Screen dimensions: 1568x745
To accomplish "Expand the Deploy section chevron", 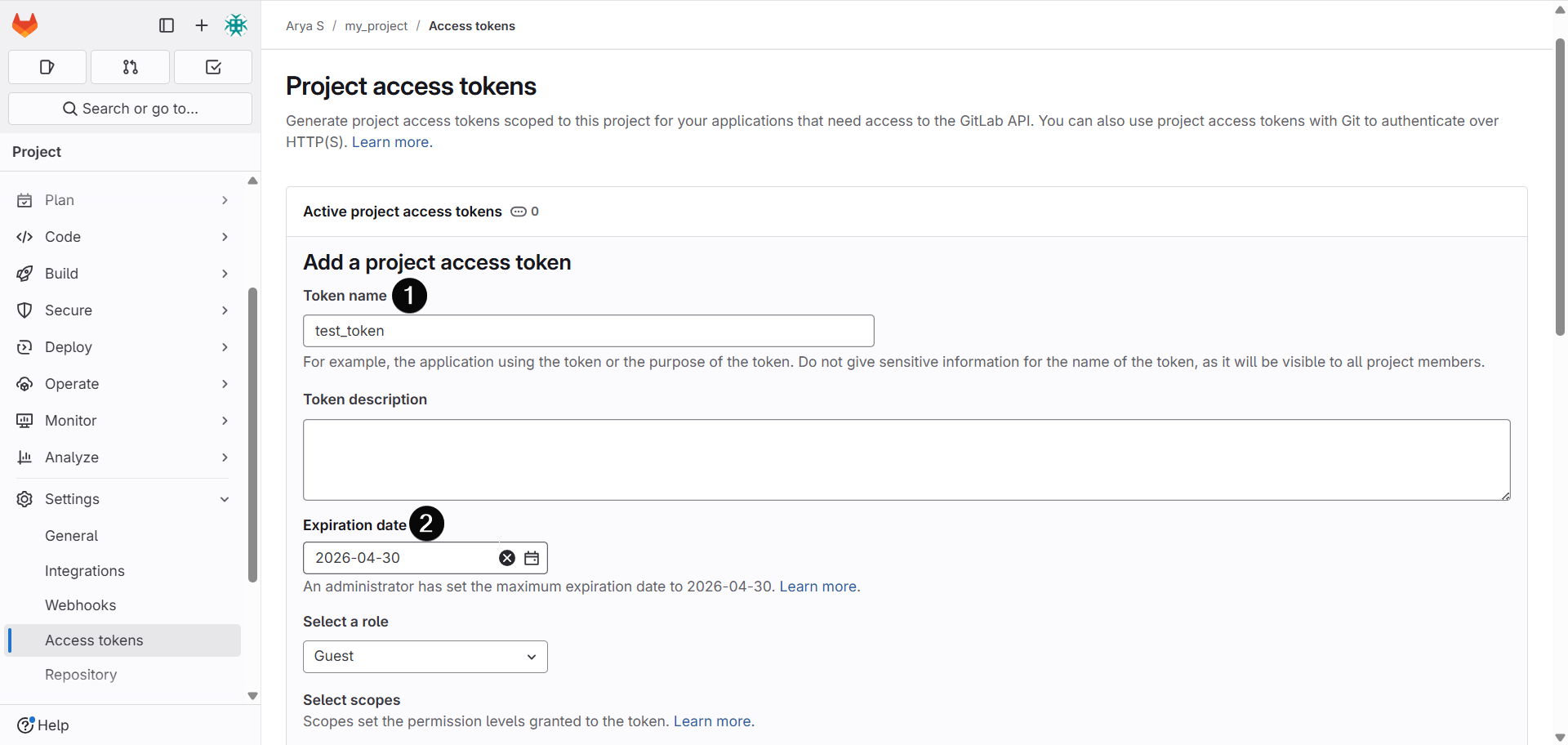I will (x=225, y=347).
